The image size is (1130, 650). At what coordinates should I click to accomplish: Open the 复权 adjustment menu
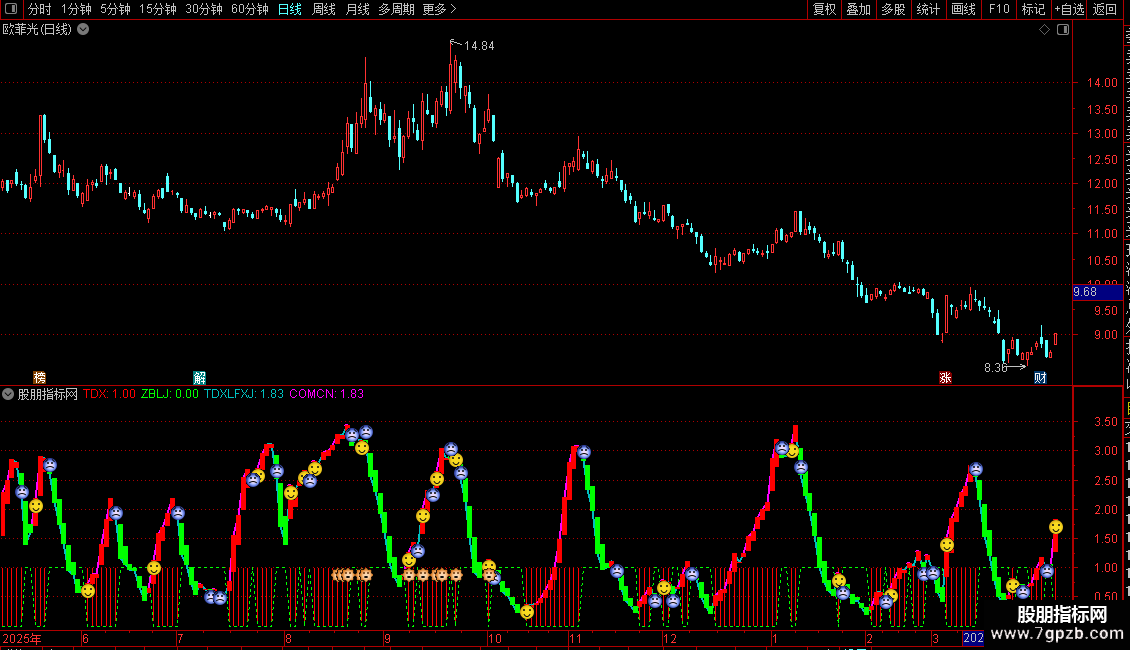click(x=824, y=9)
